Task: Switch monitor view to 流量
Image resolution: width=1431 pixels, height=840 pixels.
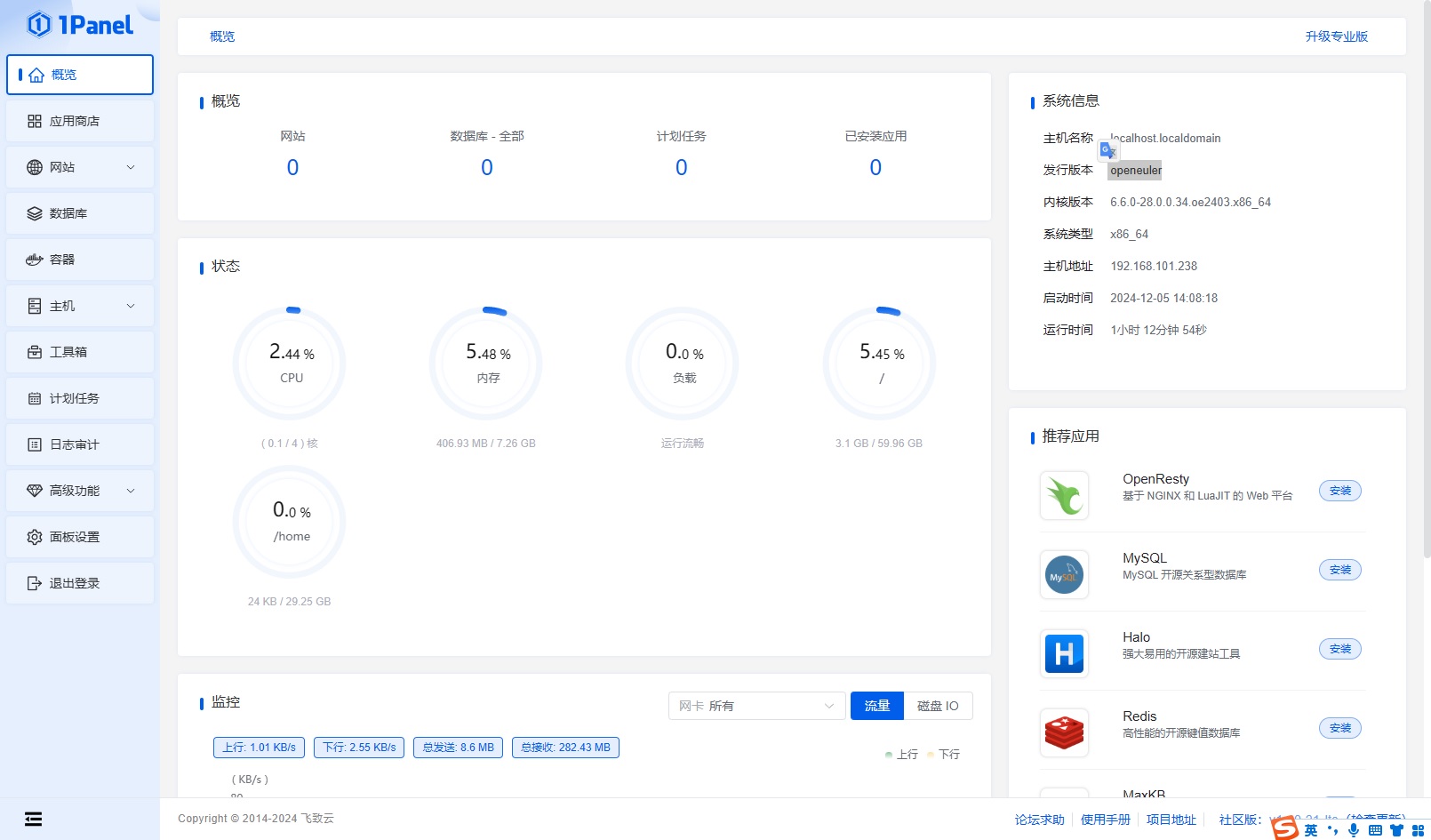Action: tap(876, 706)
